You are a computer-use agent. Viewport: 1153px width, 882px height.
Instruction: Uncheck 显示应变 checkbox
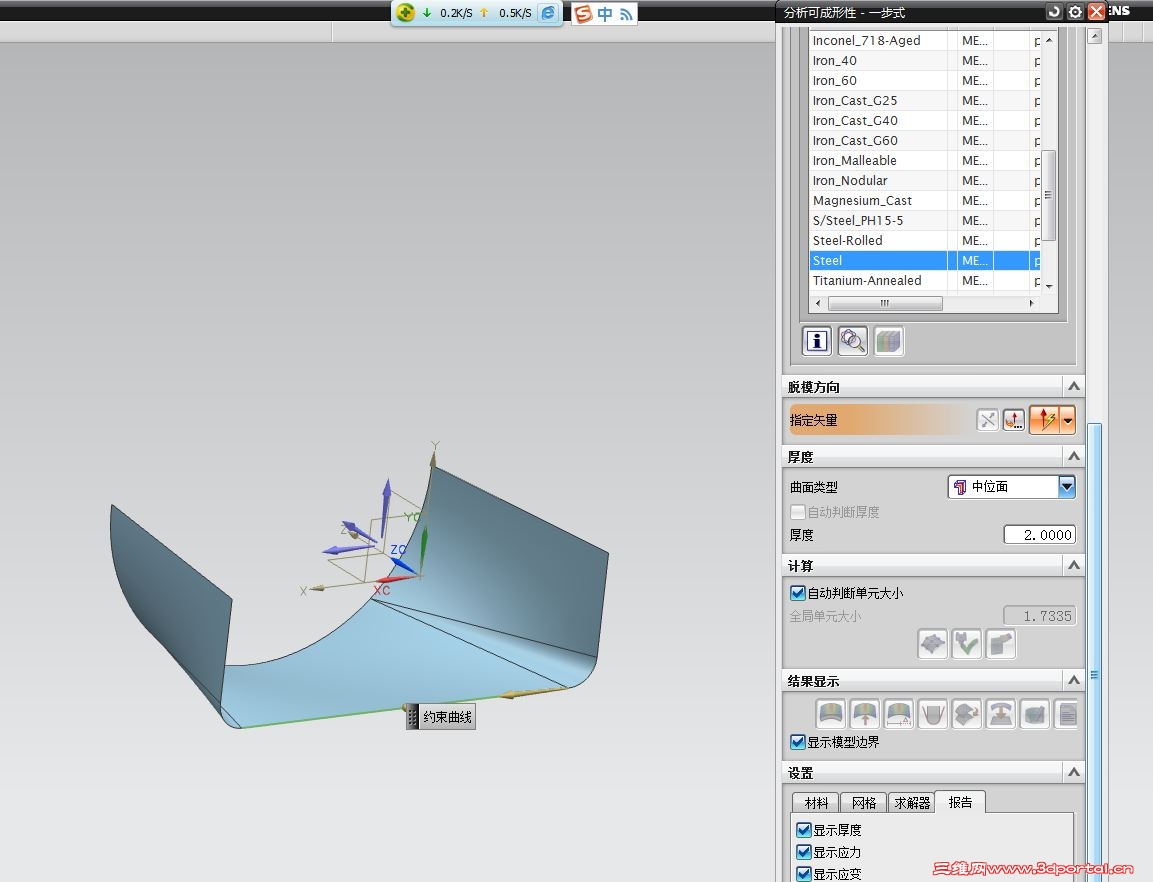point(804,874)
